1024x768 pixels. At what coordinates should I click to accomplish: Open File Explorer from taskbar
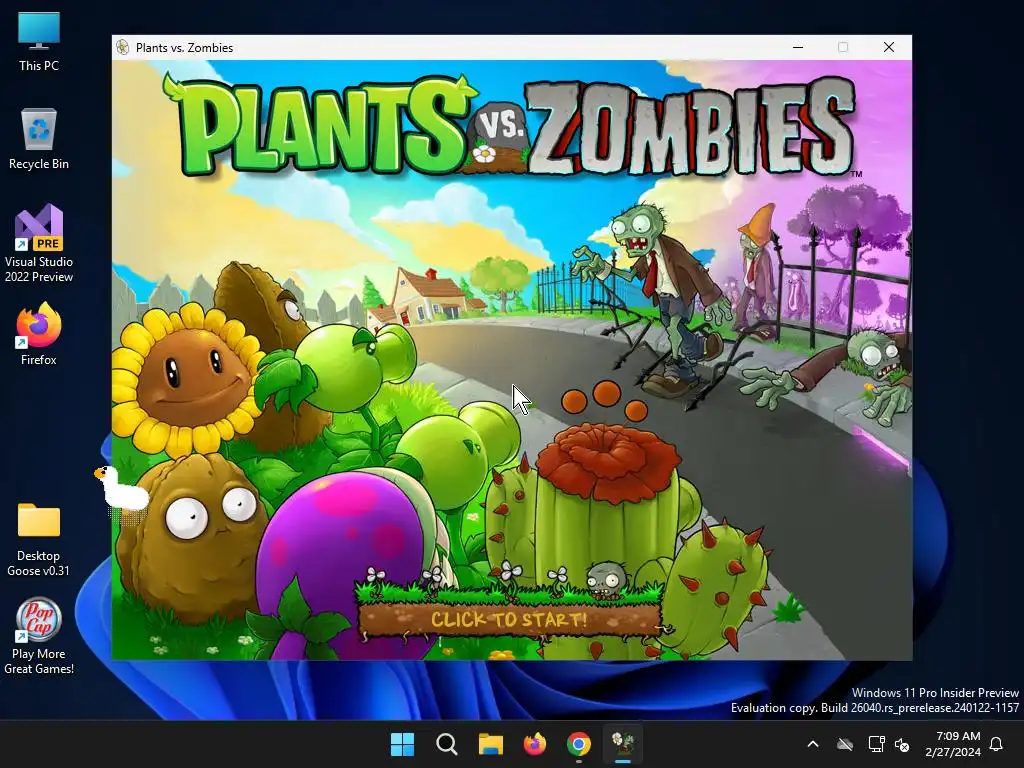tap(490, 744)
